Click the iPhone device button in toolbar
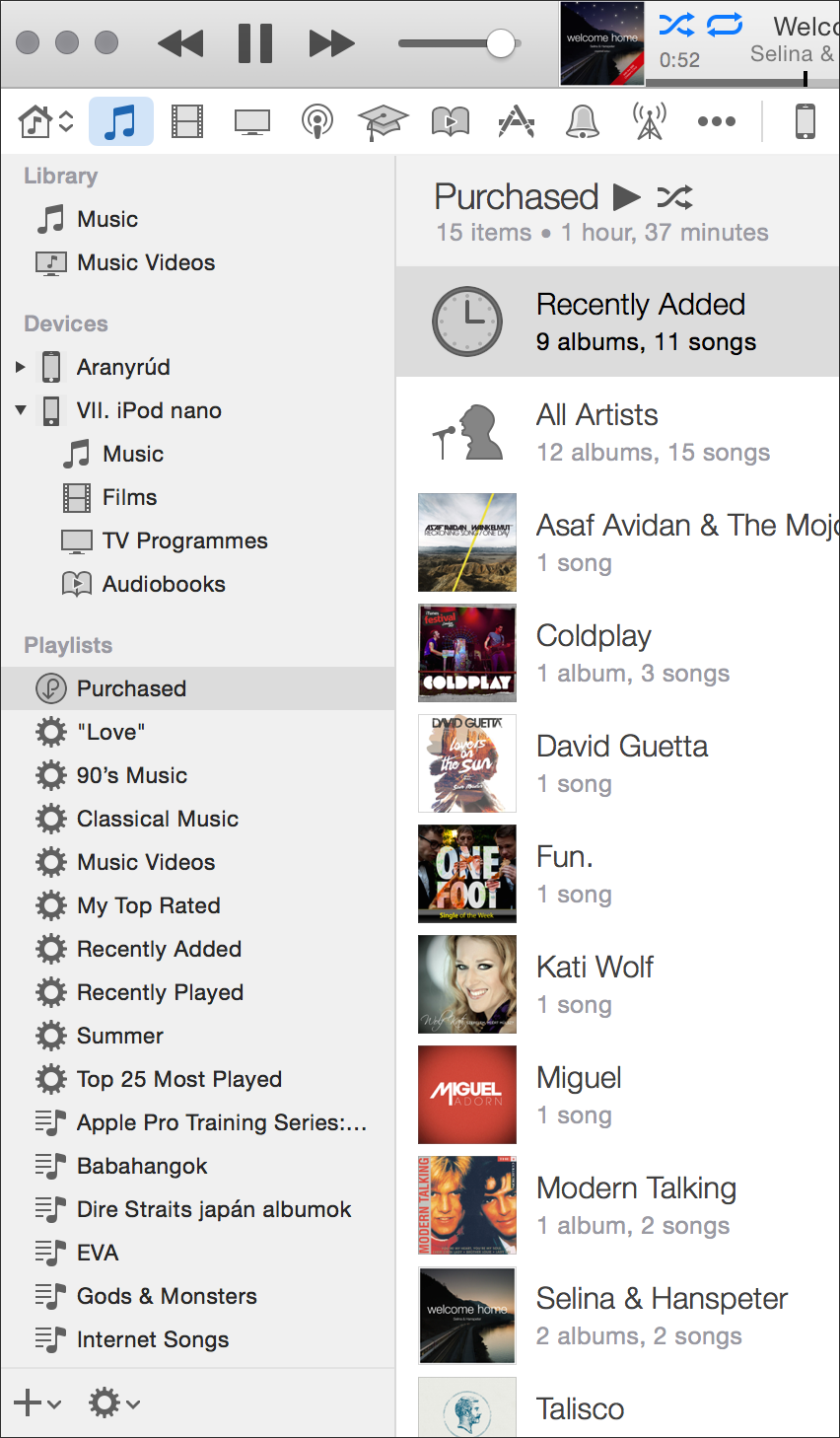 pos(805,122)
